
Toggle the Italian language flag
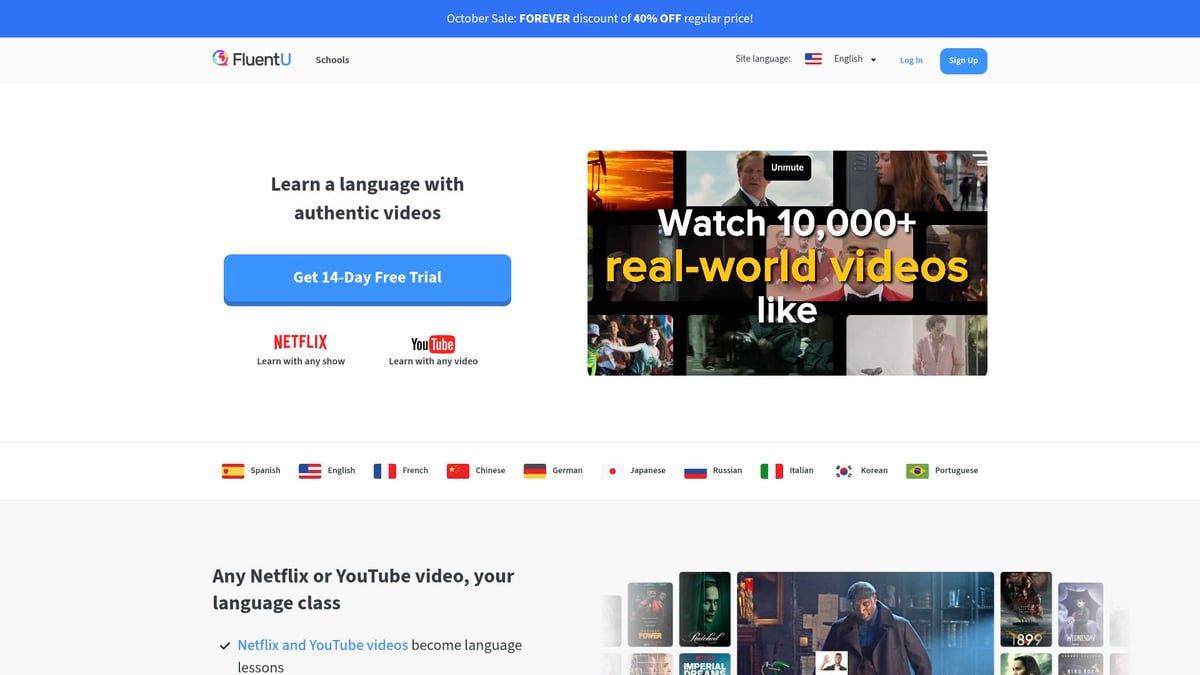771,469
